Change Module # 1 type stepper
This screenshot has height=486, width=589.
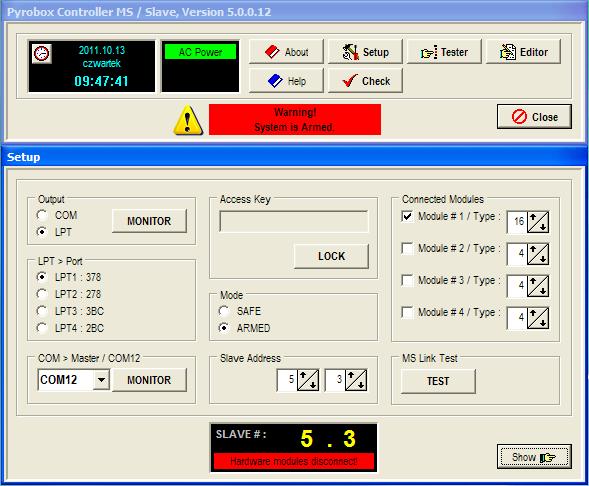coord(538,222)
